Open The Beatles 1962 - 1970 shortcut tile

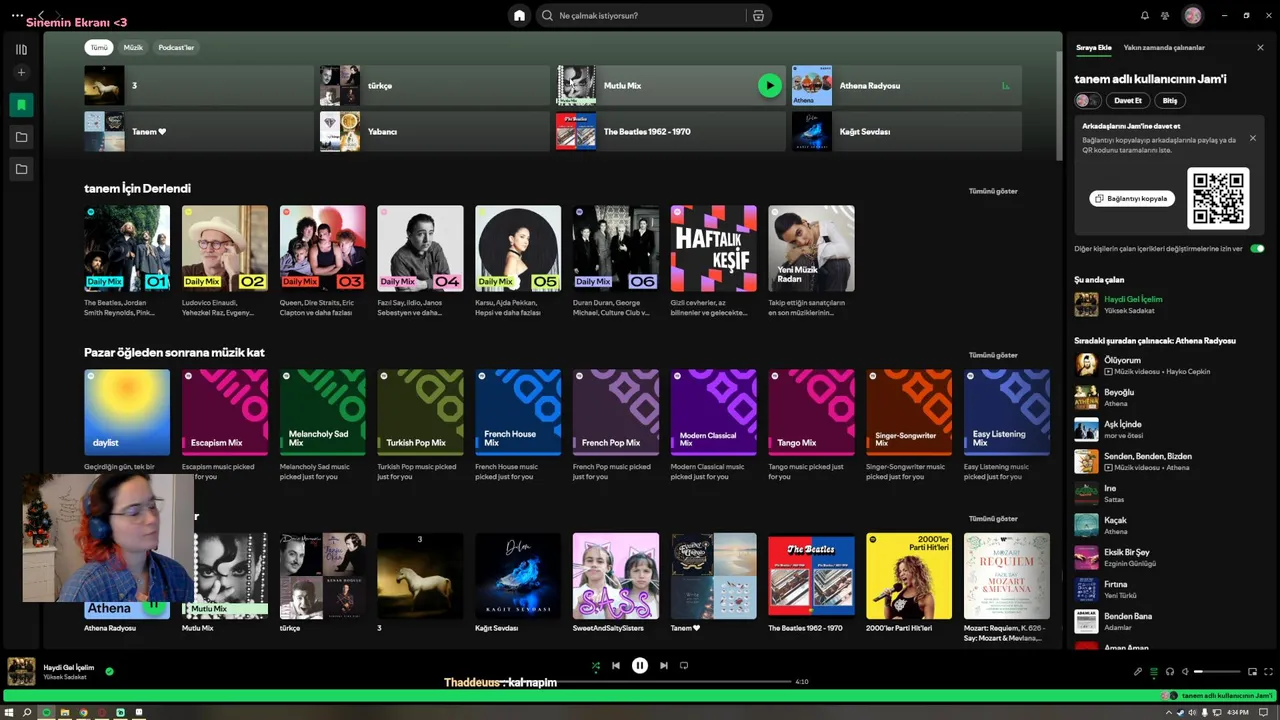pyautogui.click(x=670, y=132)
